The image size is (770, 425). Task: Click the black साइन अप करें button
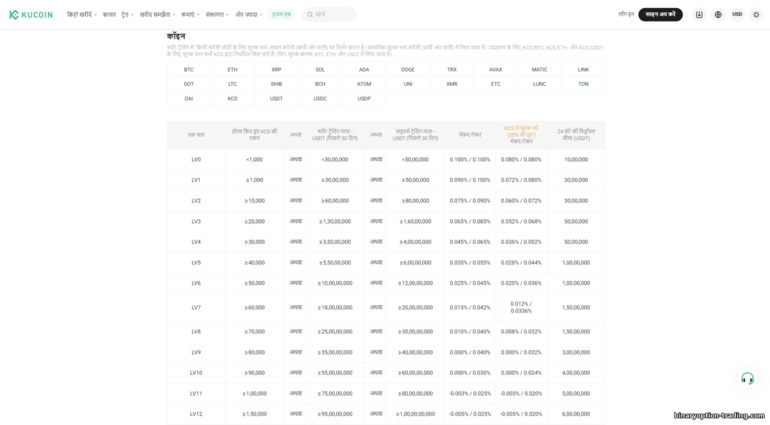660,15
